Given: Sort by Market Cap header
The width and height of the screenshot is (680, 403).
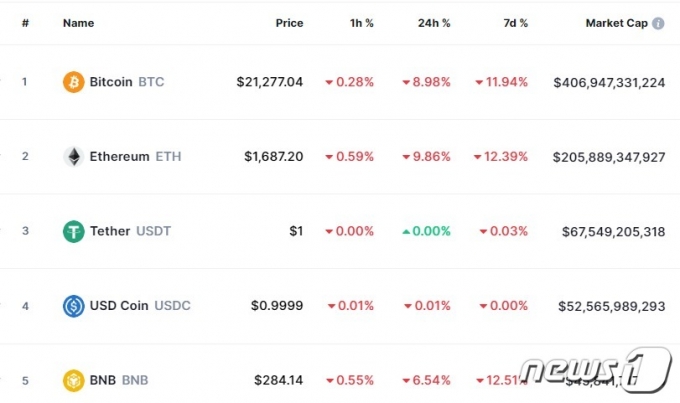Looking at the screenshot, I should [x=617, y=23].
